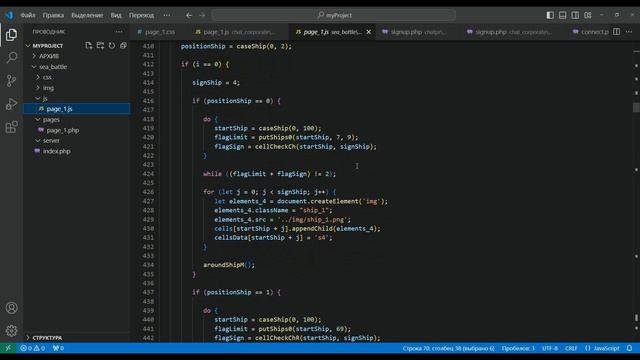This screenshot has height=360, width=640.
Task: Open the Вид menu
Action: click(116, 15)
